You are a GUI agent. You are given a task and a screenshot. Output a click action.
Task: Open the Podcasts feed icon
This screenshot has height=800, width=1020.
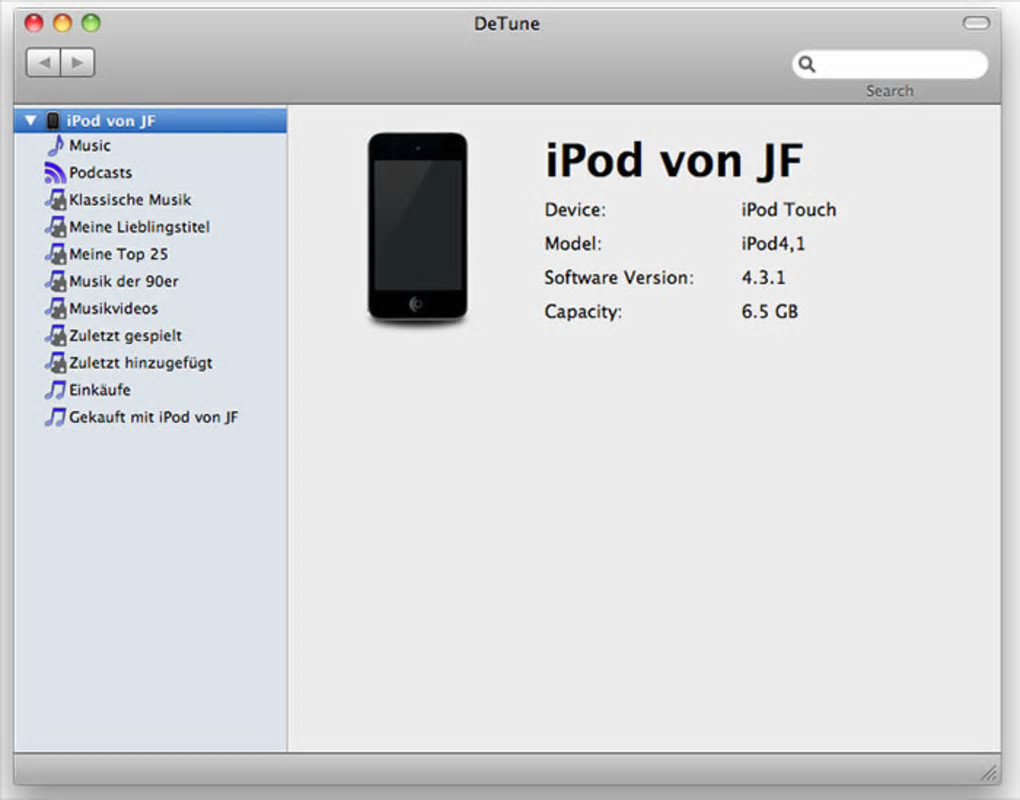point(55,172)
